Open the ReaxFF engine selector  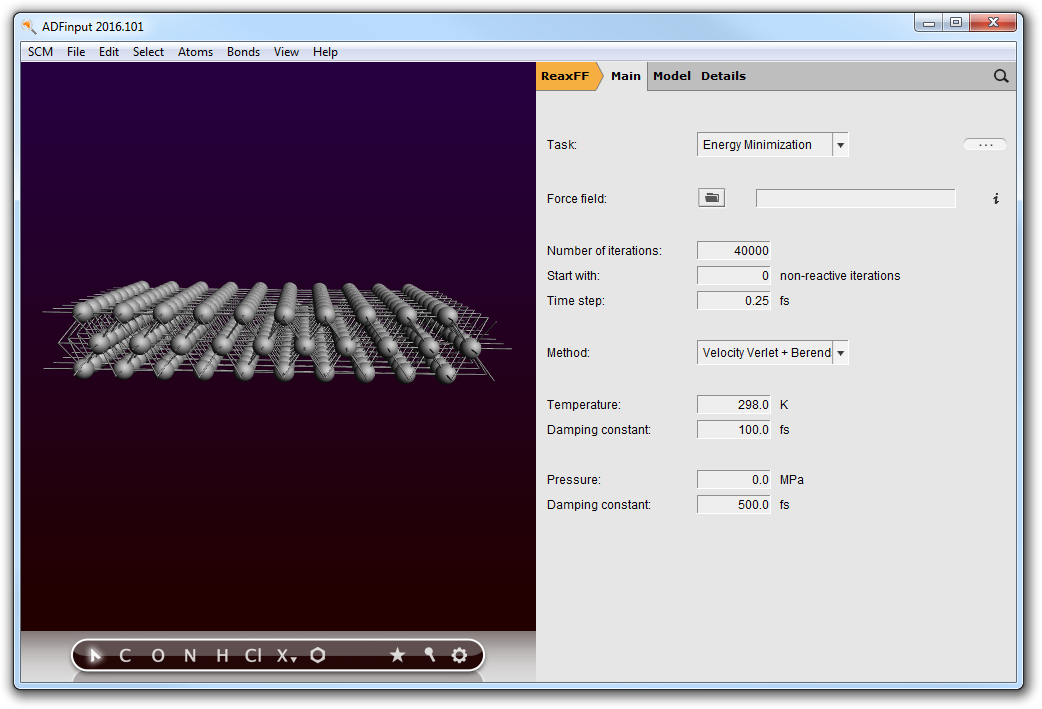(566, 76)
